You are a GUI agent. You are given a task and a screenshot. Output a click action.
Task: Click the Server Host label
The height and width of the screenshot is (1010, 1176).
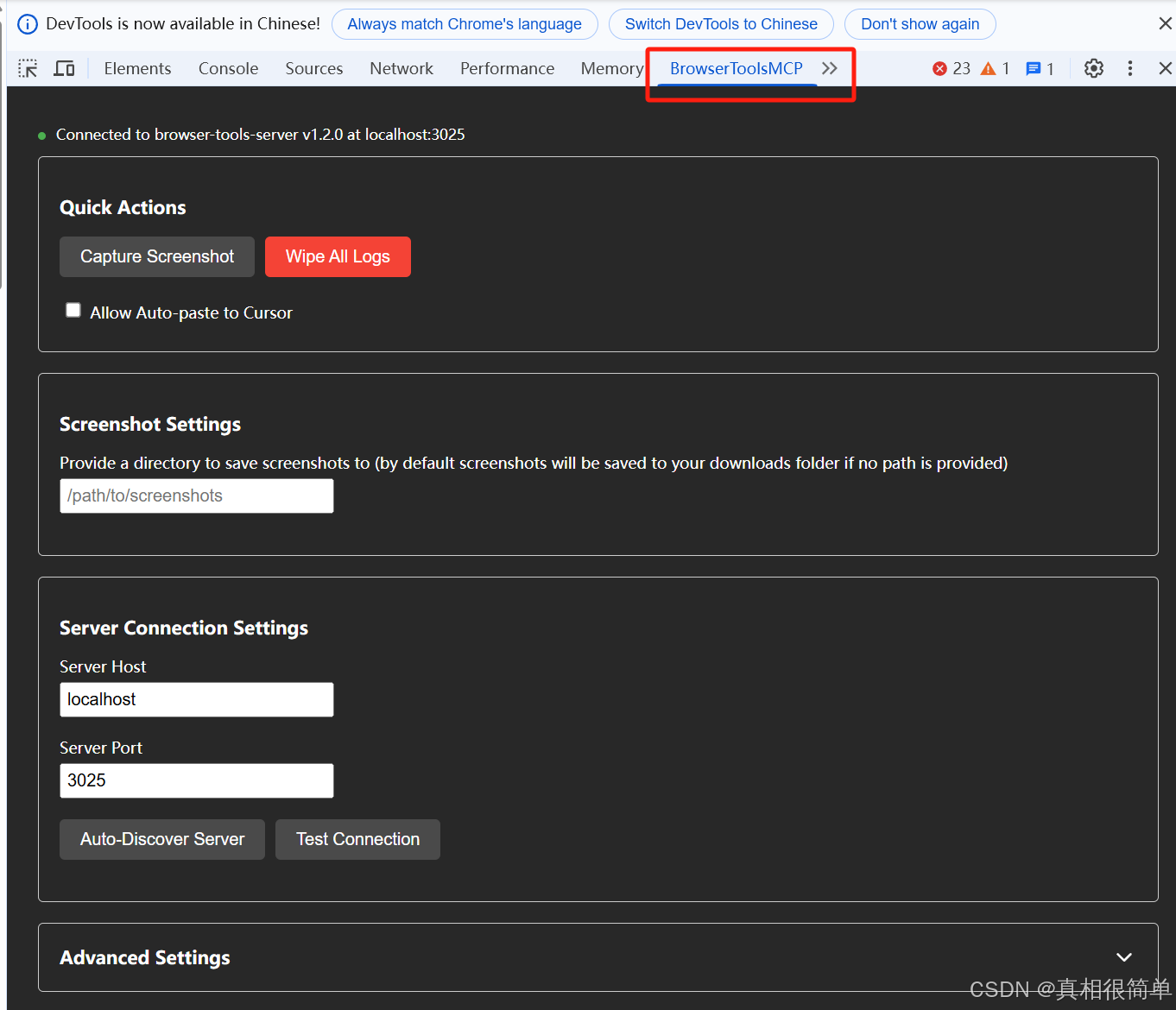(x=103, y=666)
